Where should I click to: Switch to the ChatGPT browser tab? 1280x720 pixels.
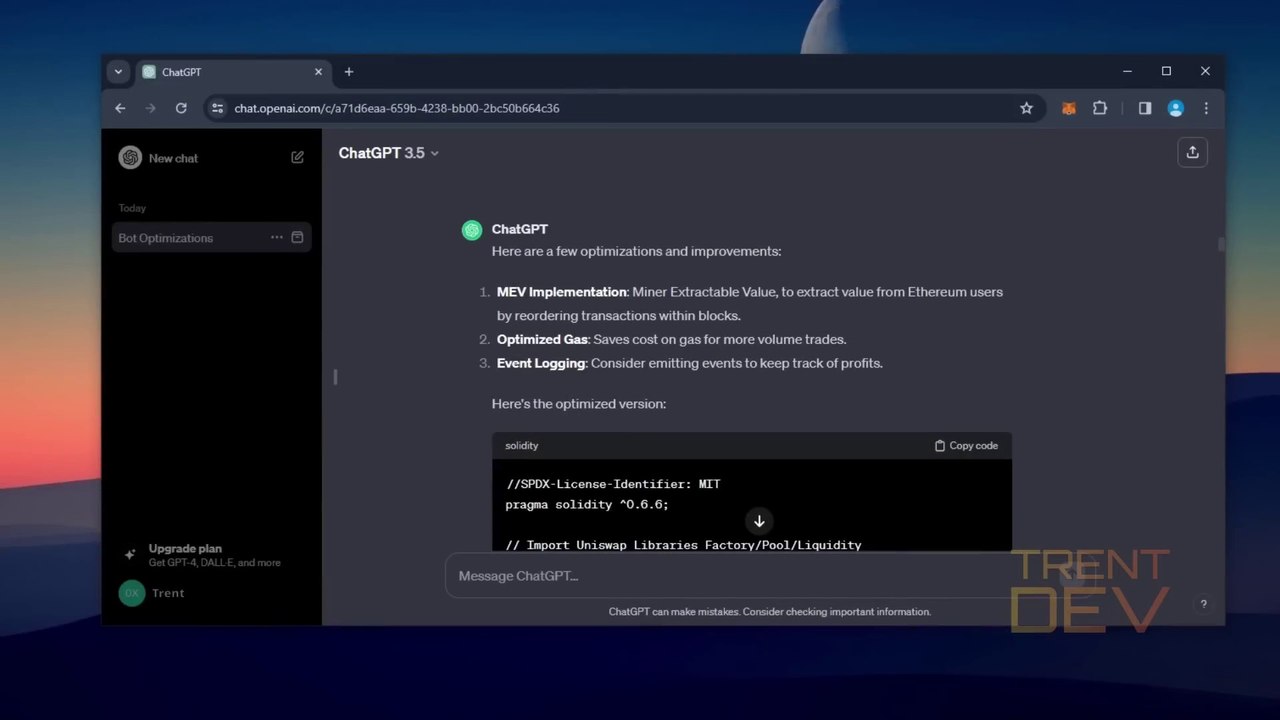[x=233, y=72]
